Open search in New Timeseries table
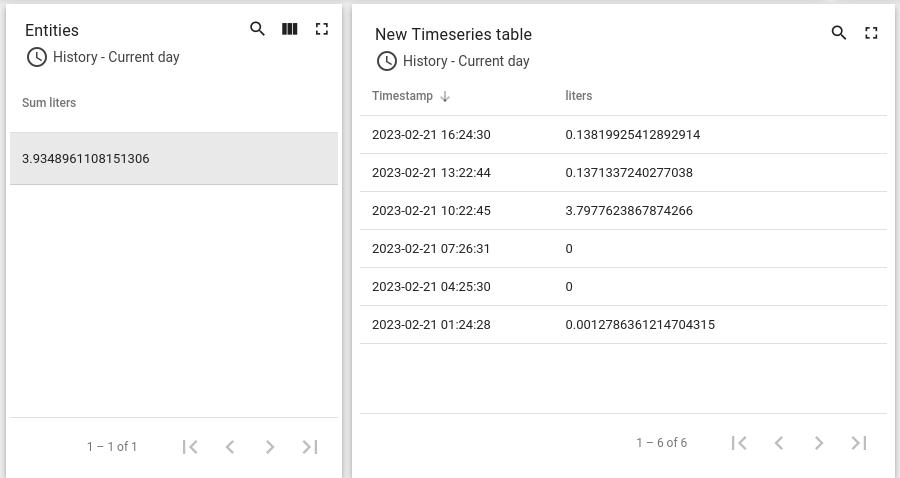900x478 pixels. point(839,33)
